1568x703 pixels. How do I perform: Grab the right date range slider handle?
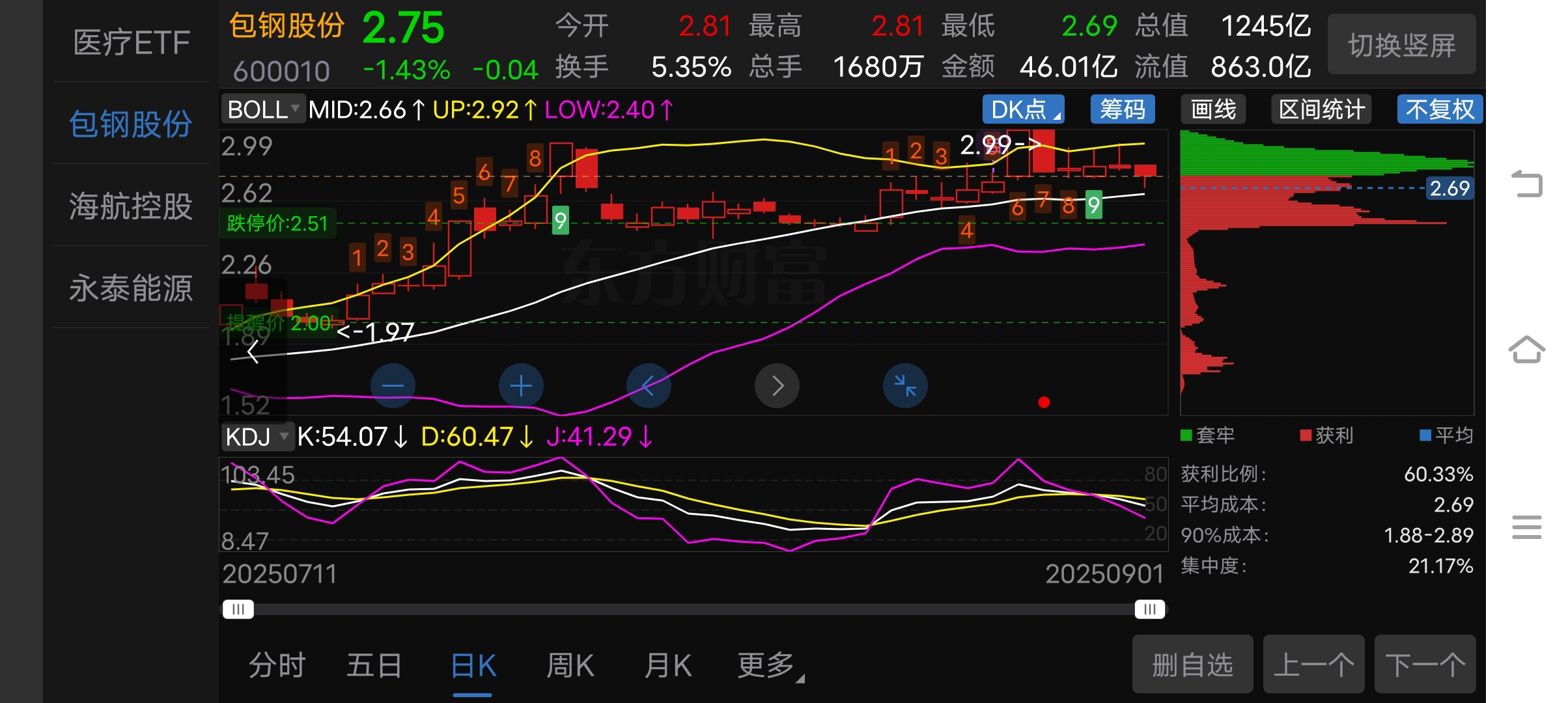pyautogui.click(x=1150, y=609)
